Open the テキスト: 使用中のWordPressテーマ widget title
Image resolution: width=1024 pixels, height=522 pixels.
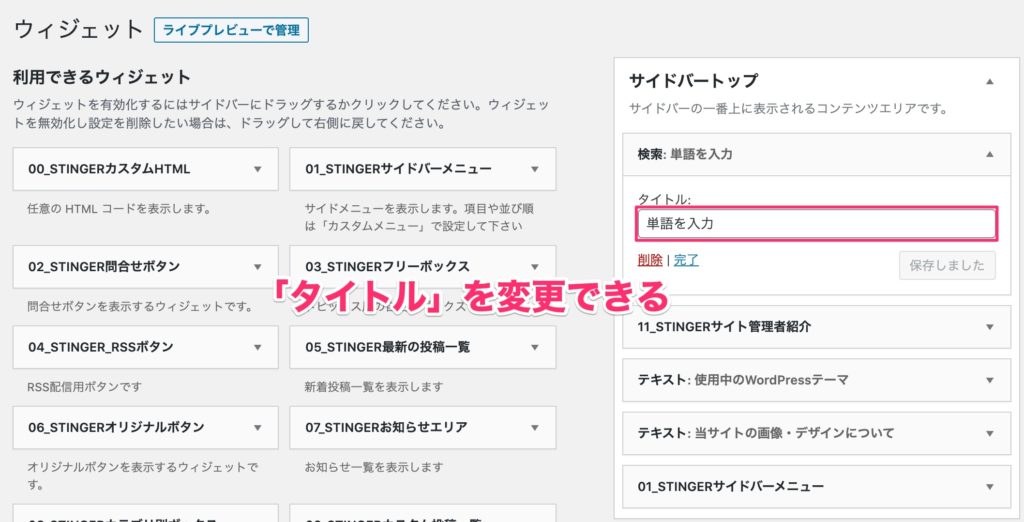click(x=743, y=380)
